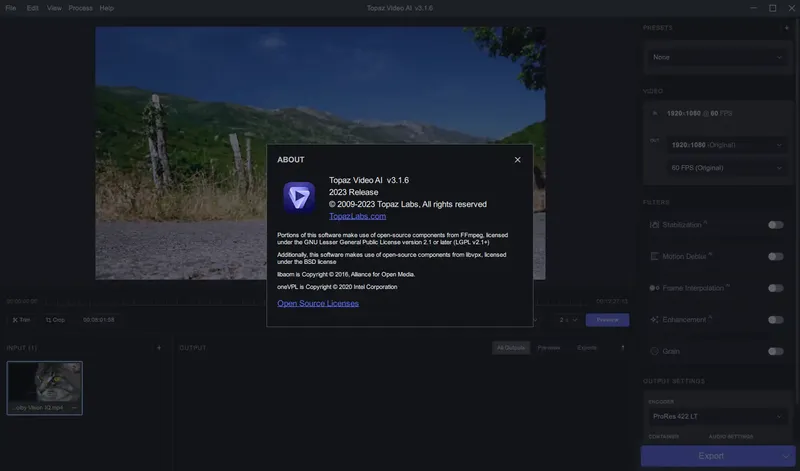
Task: Click the timeline scrubber bar
Action: pos(316,304)
